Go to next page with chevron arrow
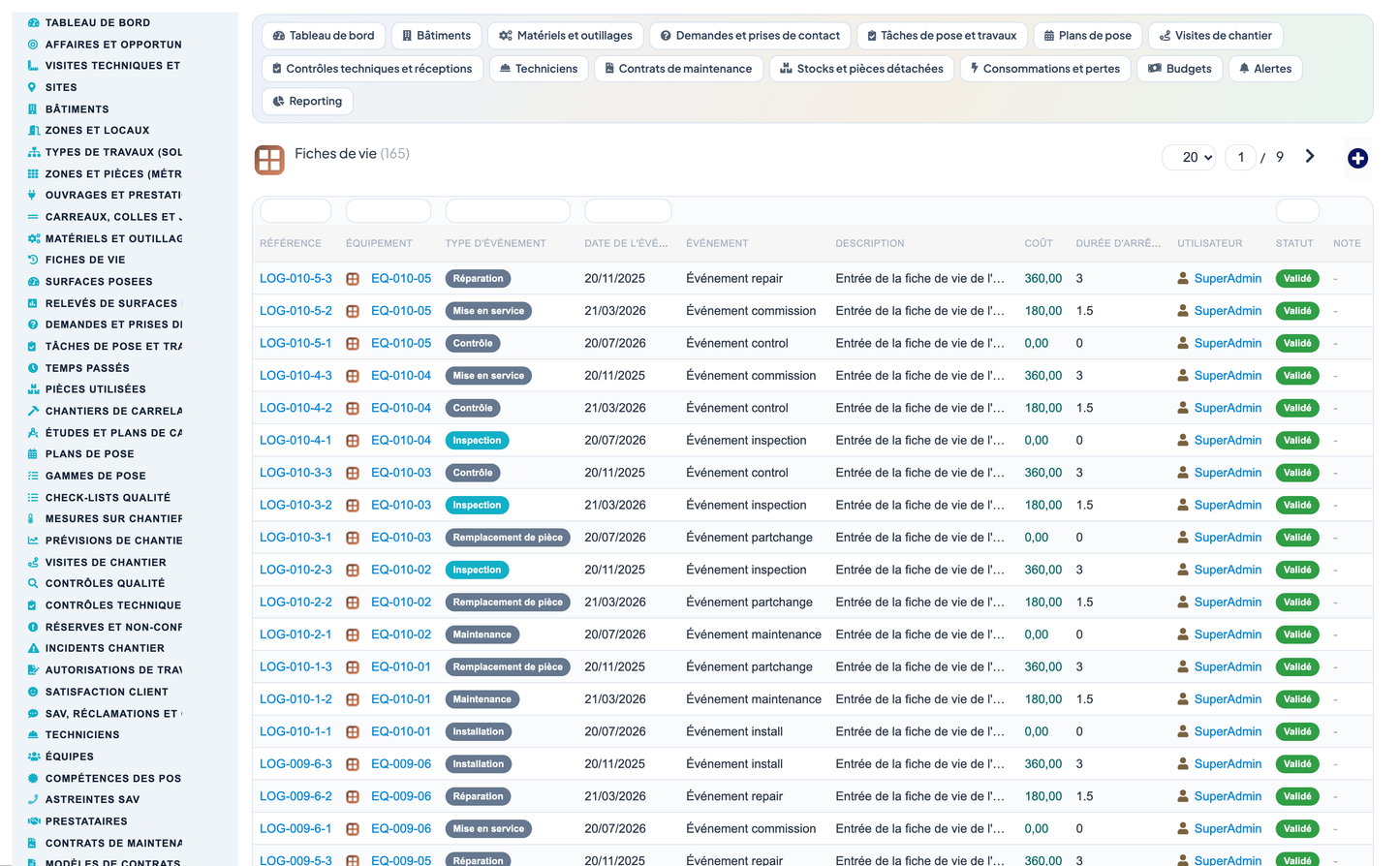This screenshot has height=866, width=1400. (x=1310, y=156)
